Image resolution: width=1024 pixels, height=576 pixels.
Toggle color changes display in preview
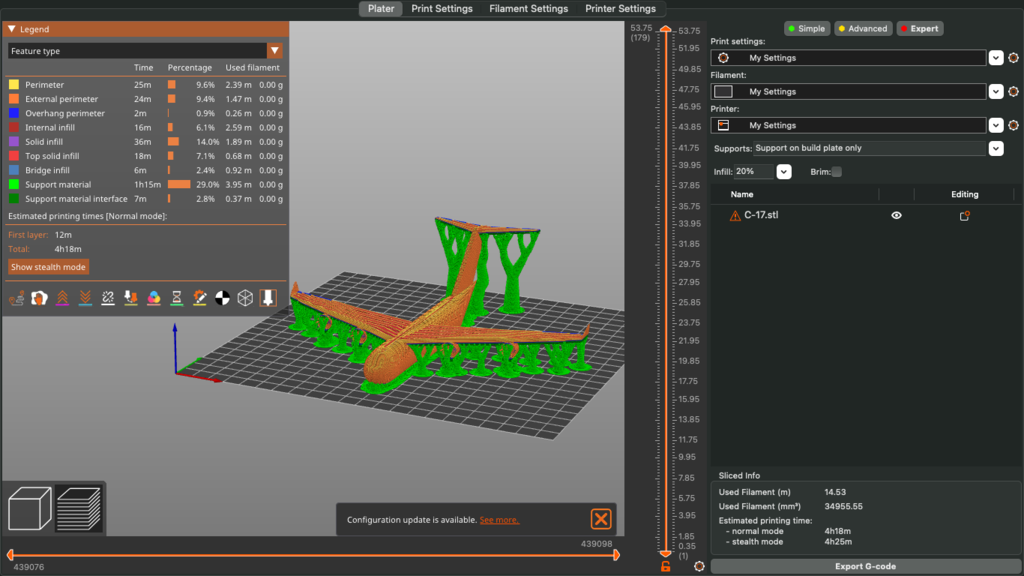click(x=153, y=297)
